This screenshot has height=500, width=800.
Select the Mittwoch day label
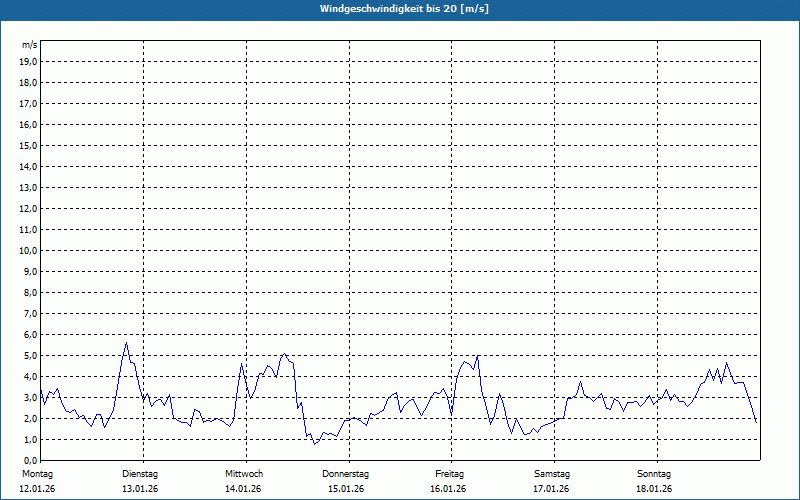click(x=244, y=473)
